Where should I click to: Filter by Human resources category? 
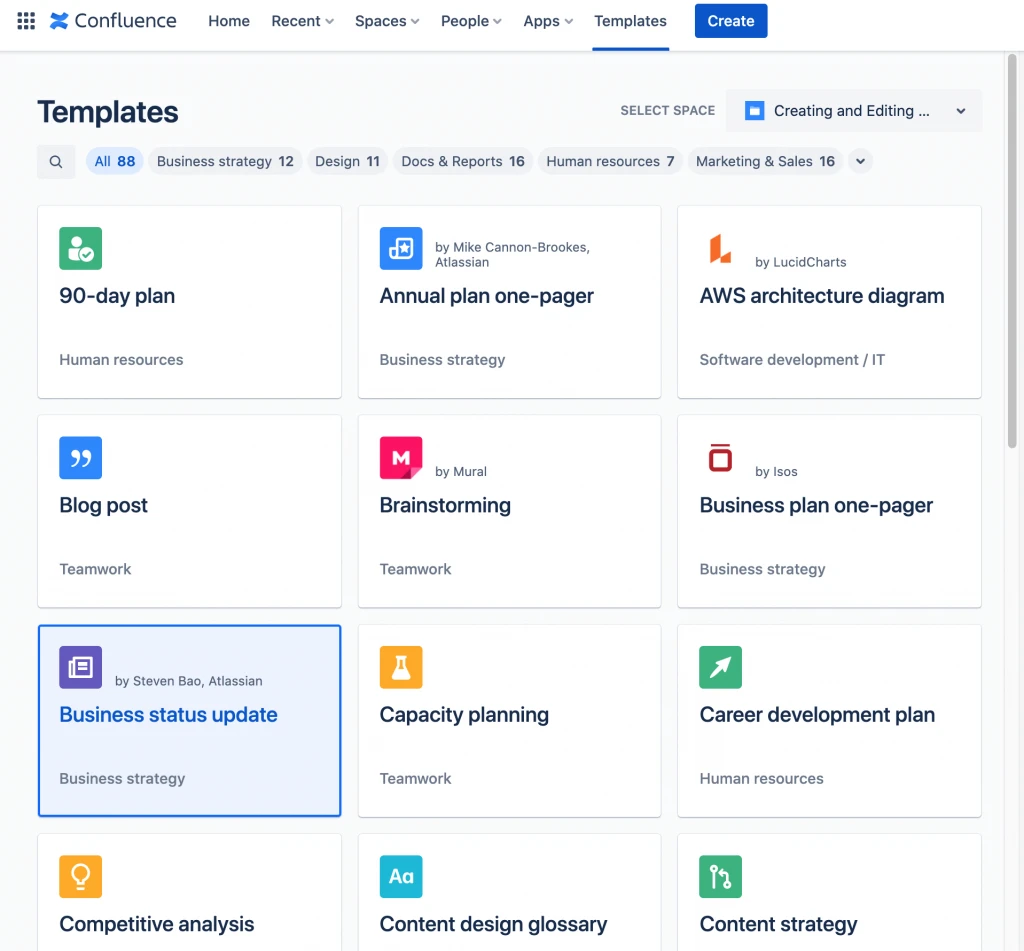[610, 161]
